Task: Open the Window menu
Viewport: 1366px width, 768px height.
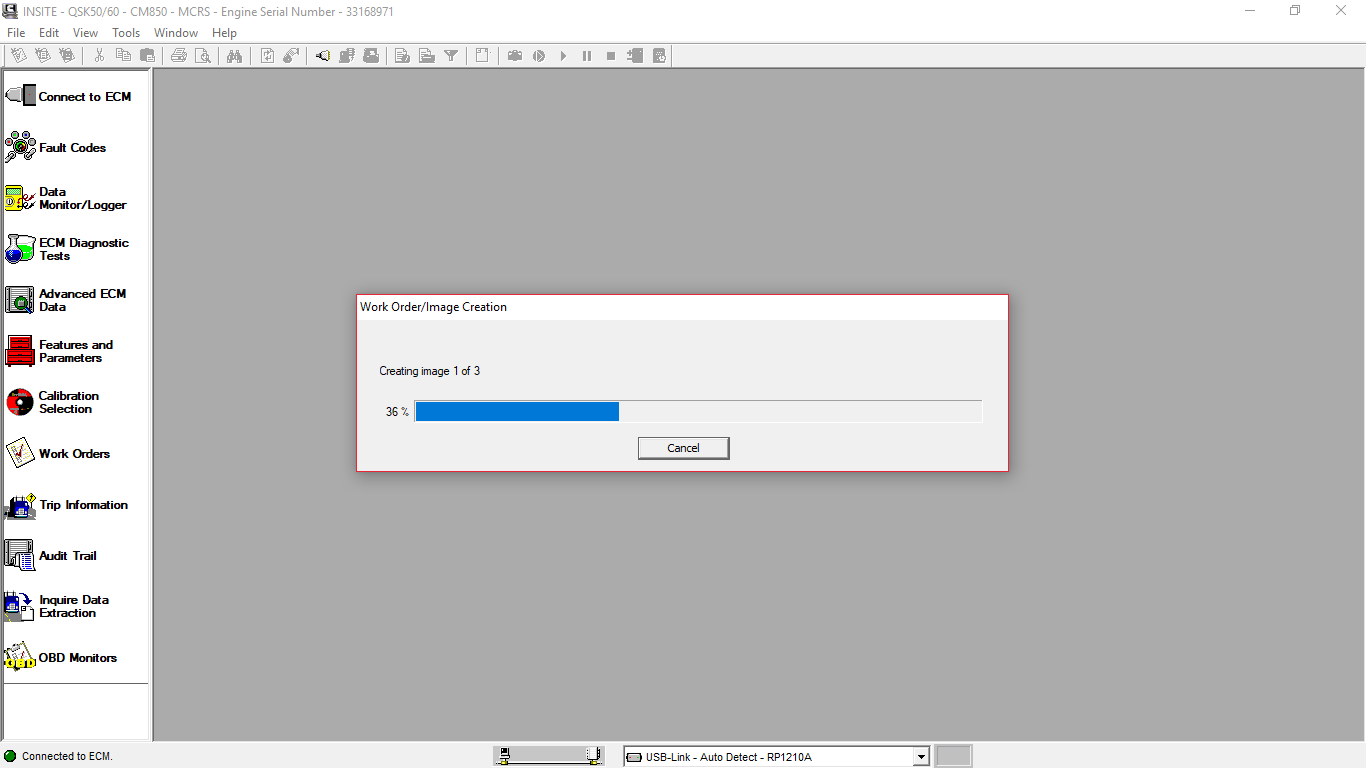Action: coord(176,33)
